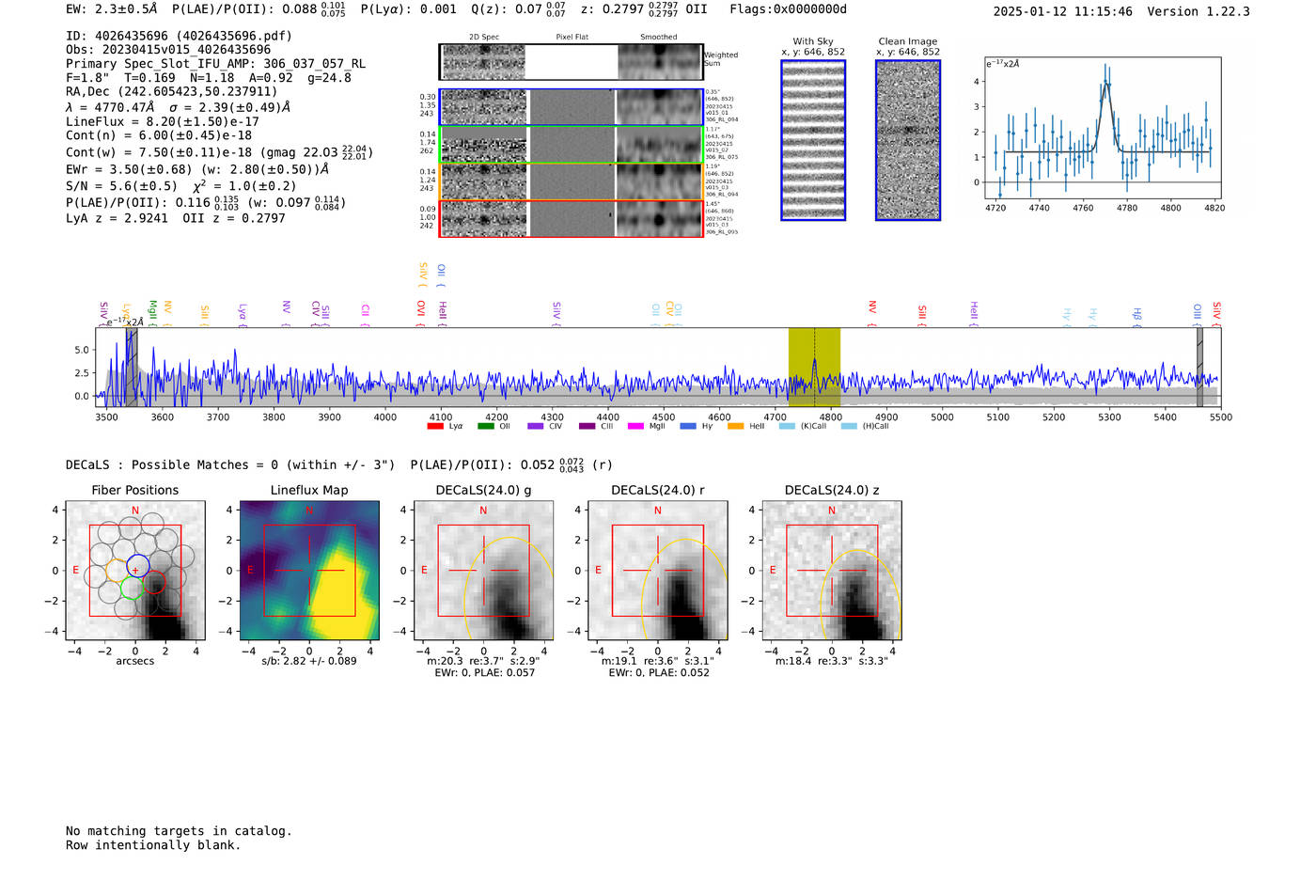
Task: Click the orange fiber circle in Fiber Positions
Action: pyautogui.click(x=117, y=571)
